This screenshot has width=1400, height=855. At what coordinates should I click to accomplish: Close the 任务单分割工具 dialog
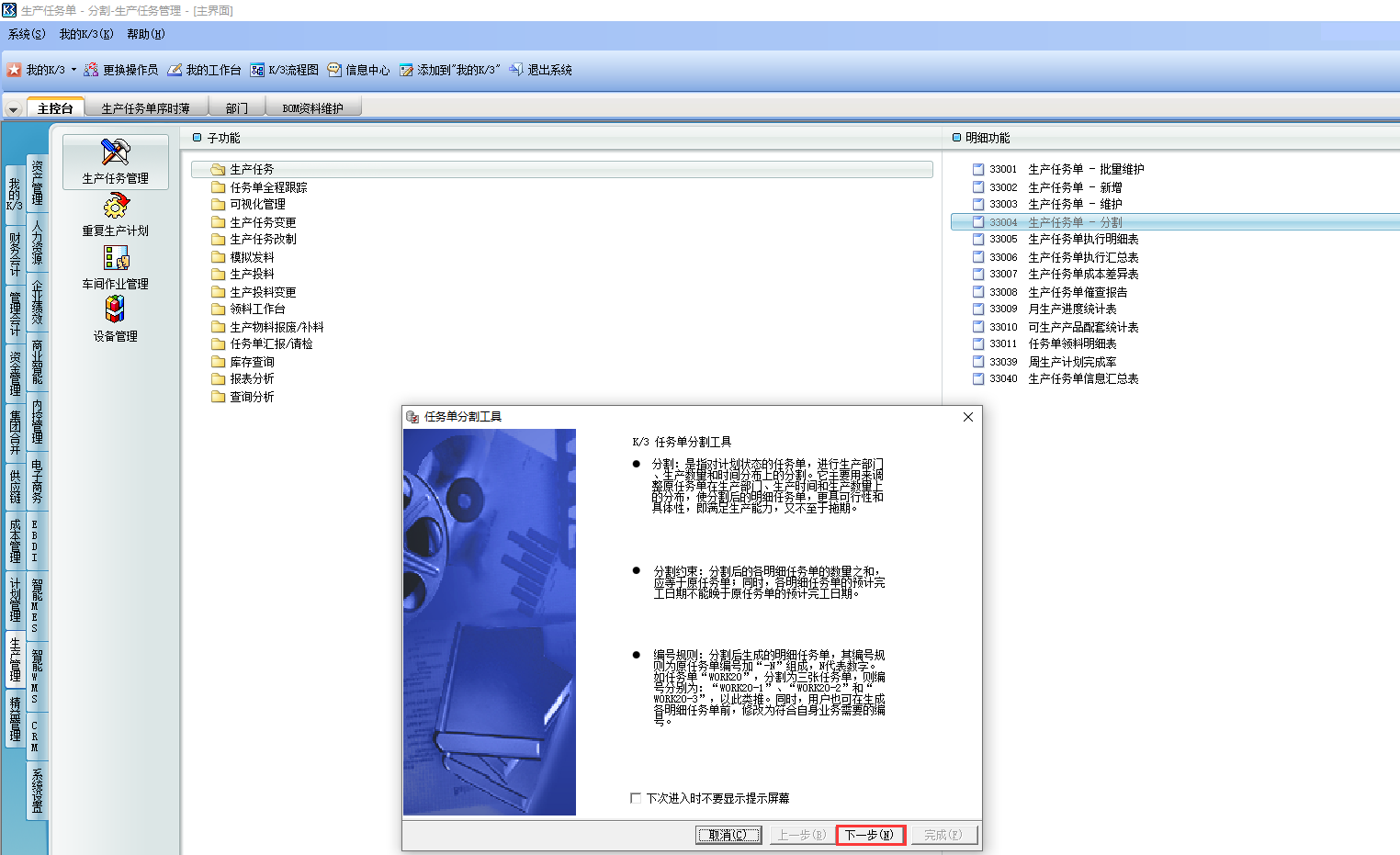point(967,417)
